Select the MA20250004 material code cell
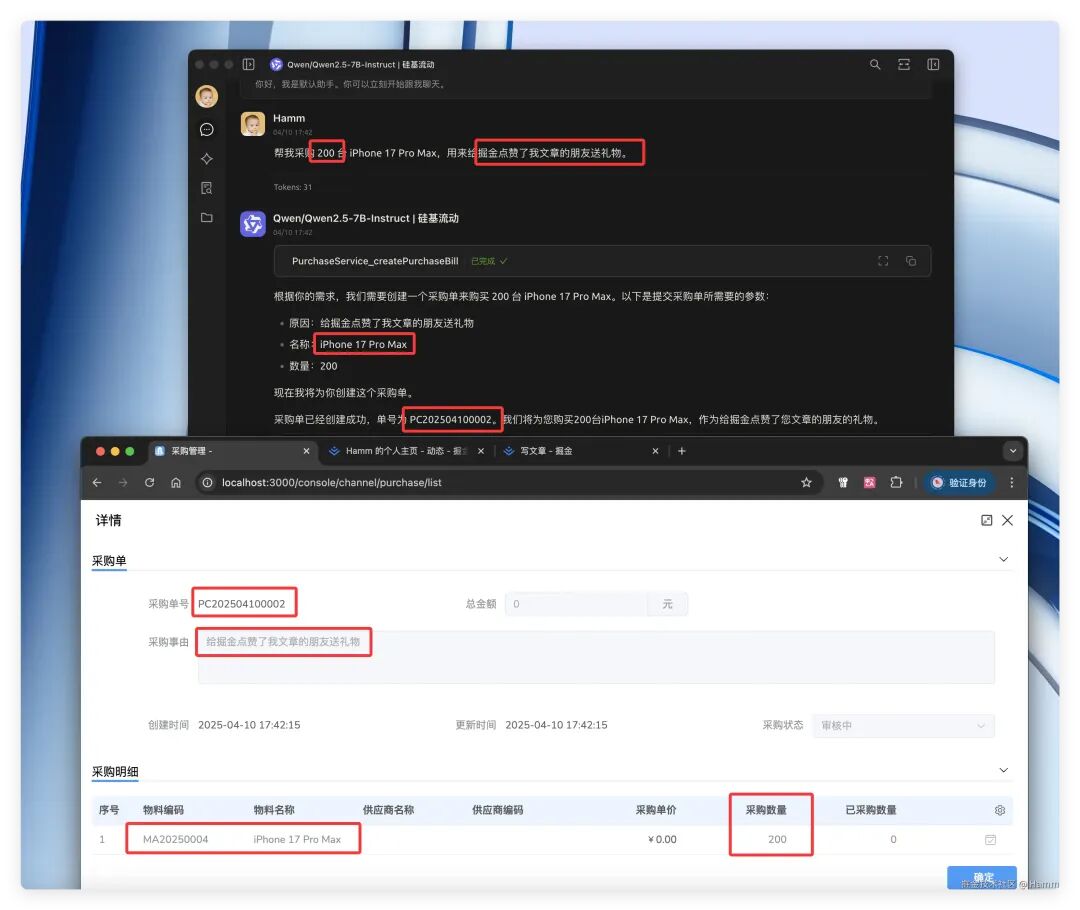Screen dimensions: 1080x910 pyautogui.click(x=176, y=839)
